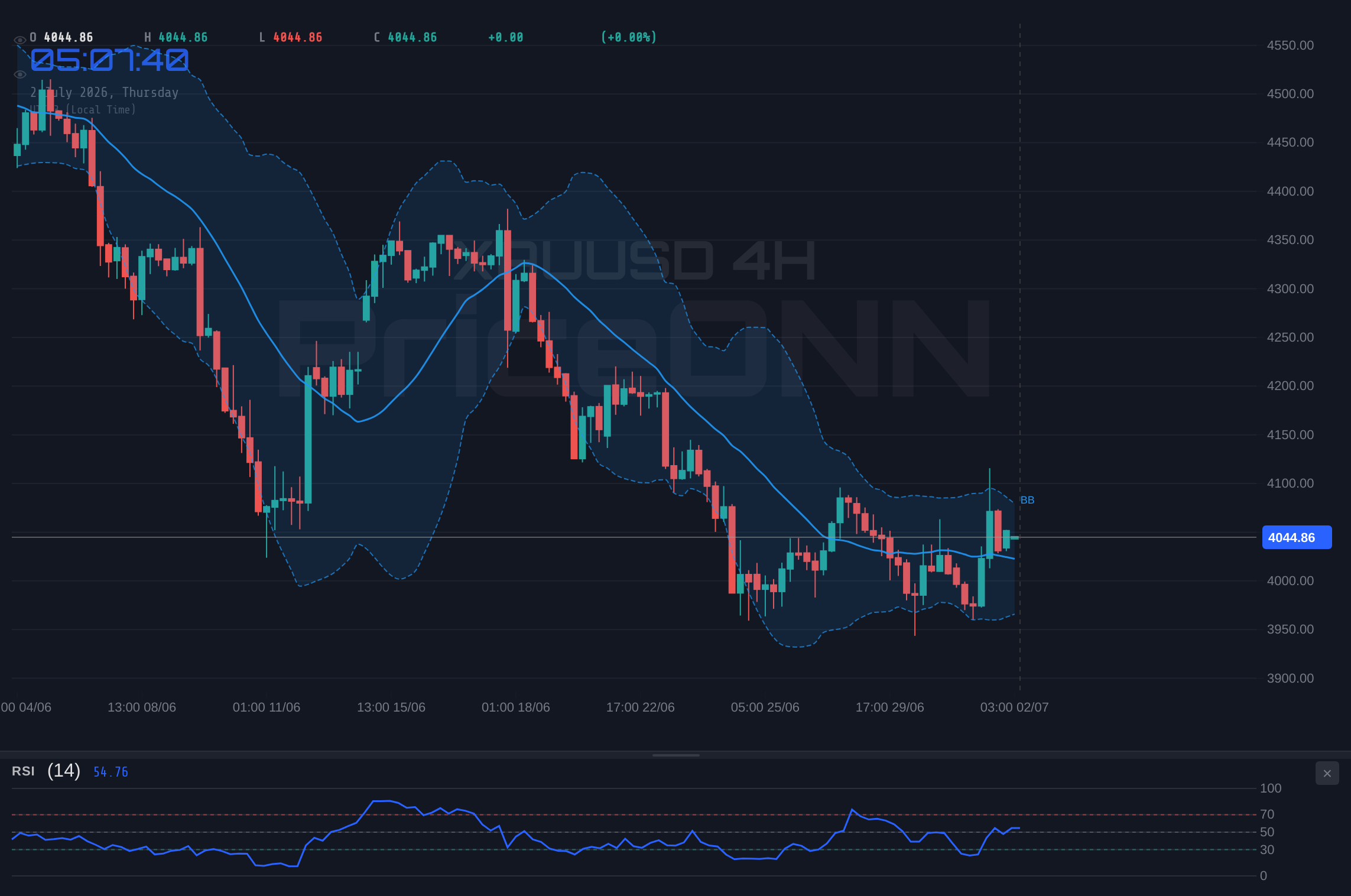This screenshot has height=896, width=1351.
Task: Click the RSI scale label 30
Action: coord(1267,850)
